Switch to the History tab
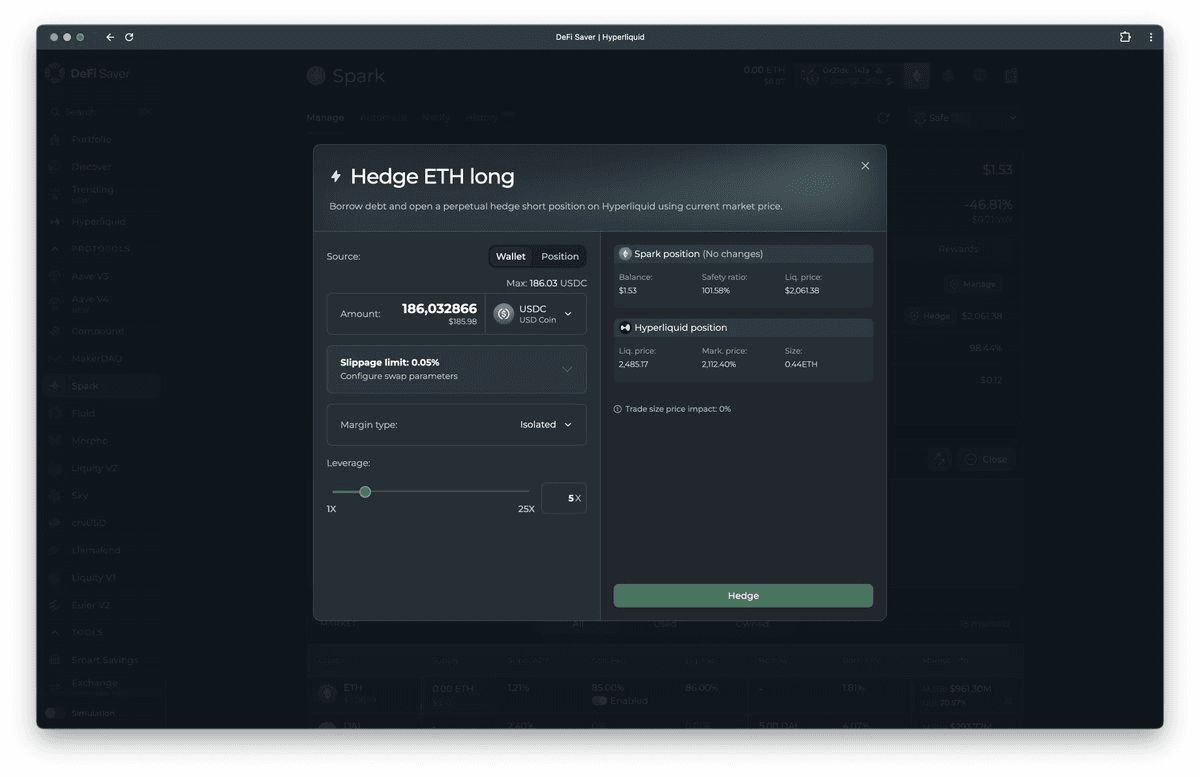The width and height of the screenshot is (1200, 777). click(481, 118)
